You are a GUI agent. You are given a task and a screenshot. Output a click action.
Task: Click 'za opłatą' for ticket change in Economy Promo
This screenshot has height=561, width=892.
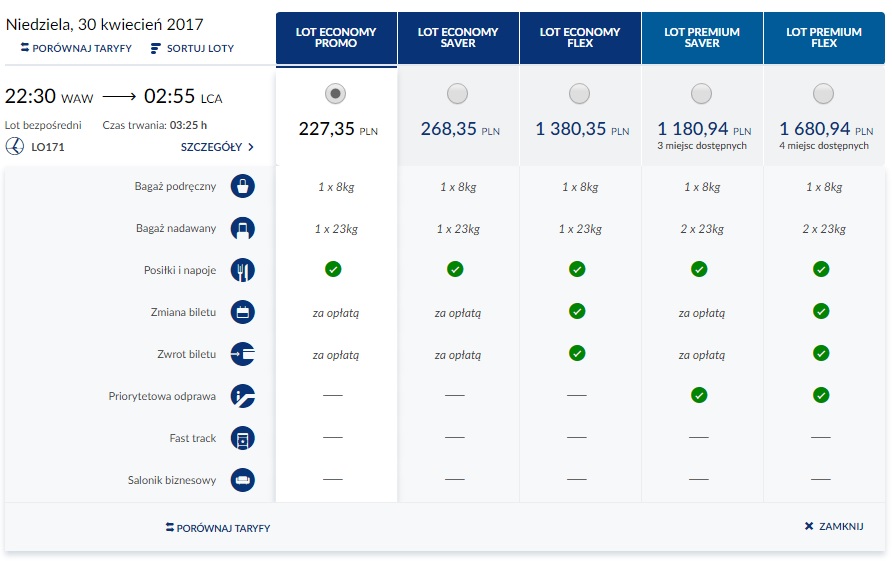[x=336, y=313]
